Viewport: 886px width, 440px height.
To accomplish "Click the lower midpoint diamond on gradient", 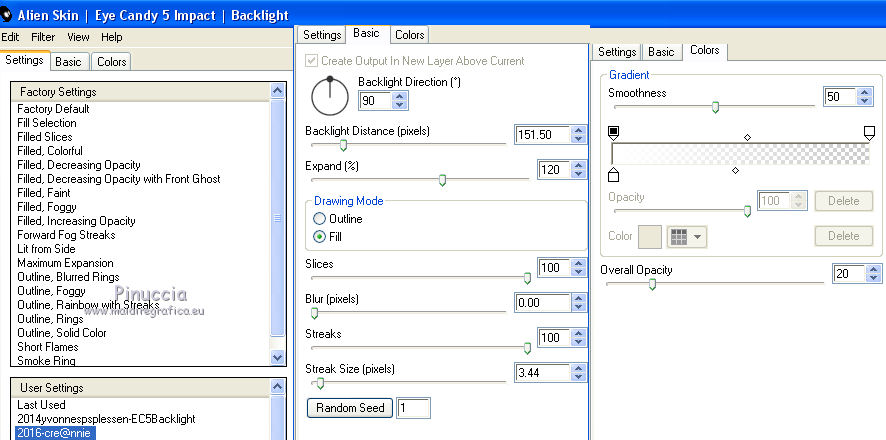I will (x=735, y=171).
